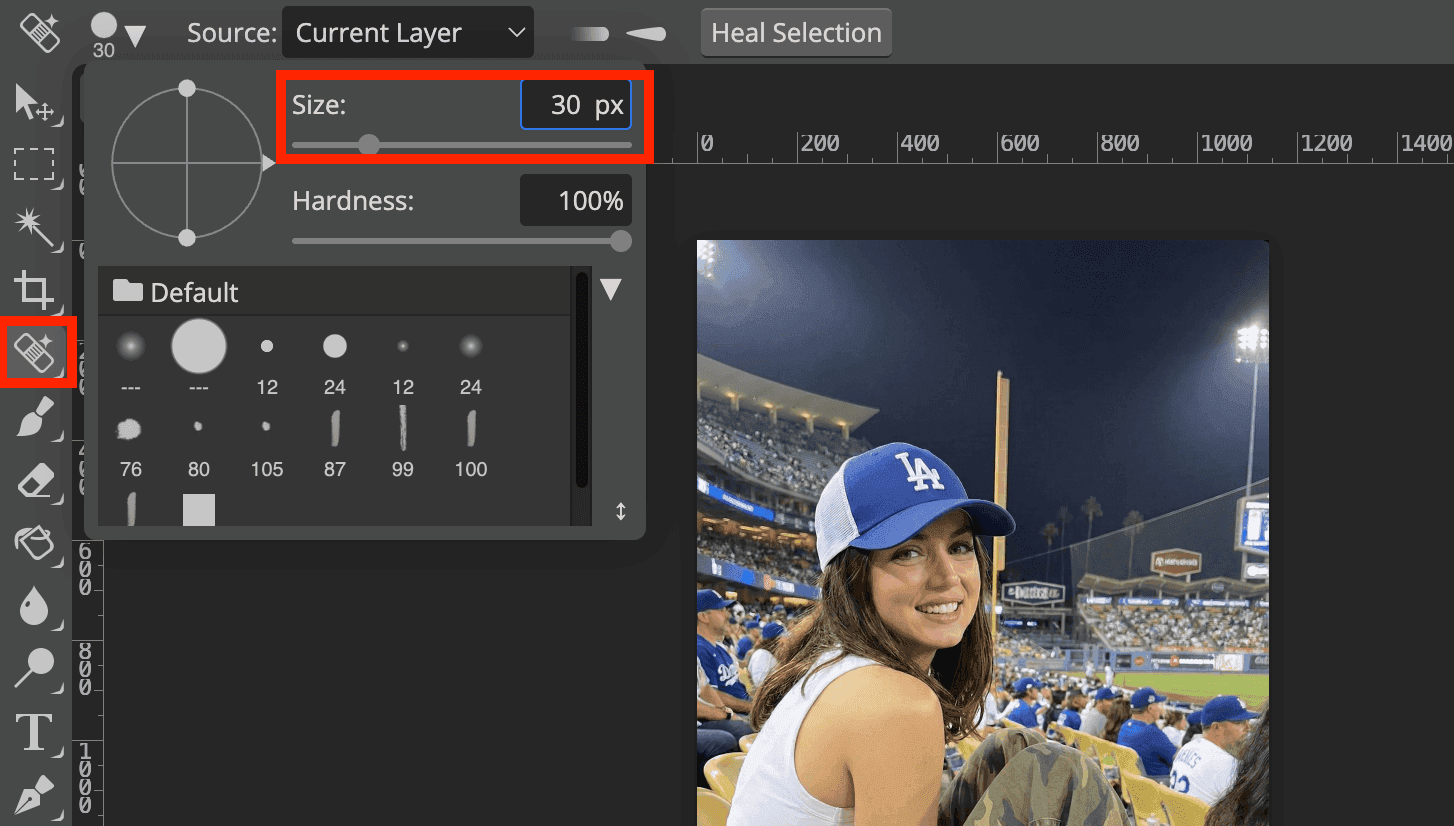Viewport: 1454px width, 826px height.
Task: Select the Pen tool
Action: [35, 794]
